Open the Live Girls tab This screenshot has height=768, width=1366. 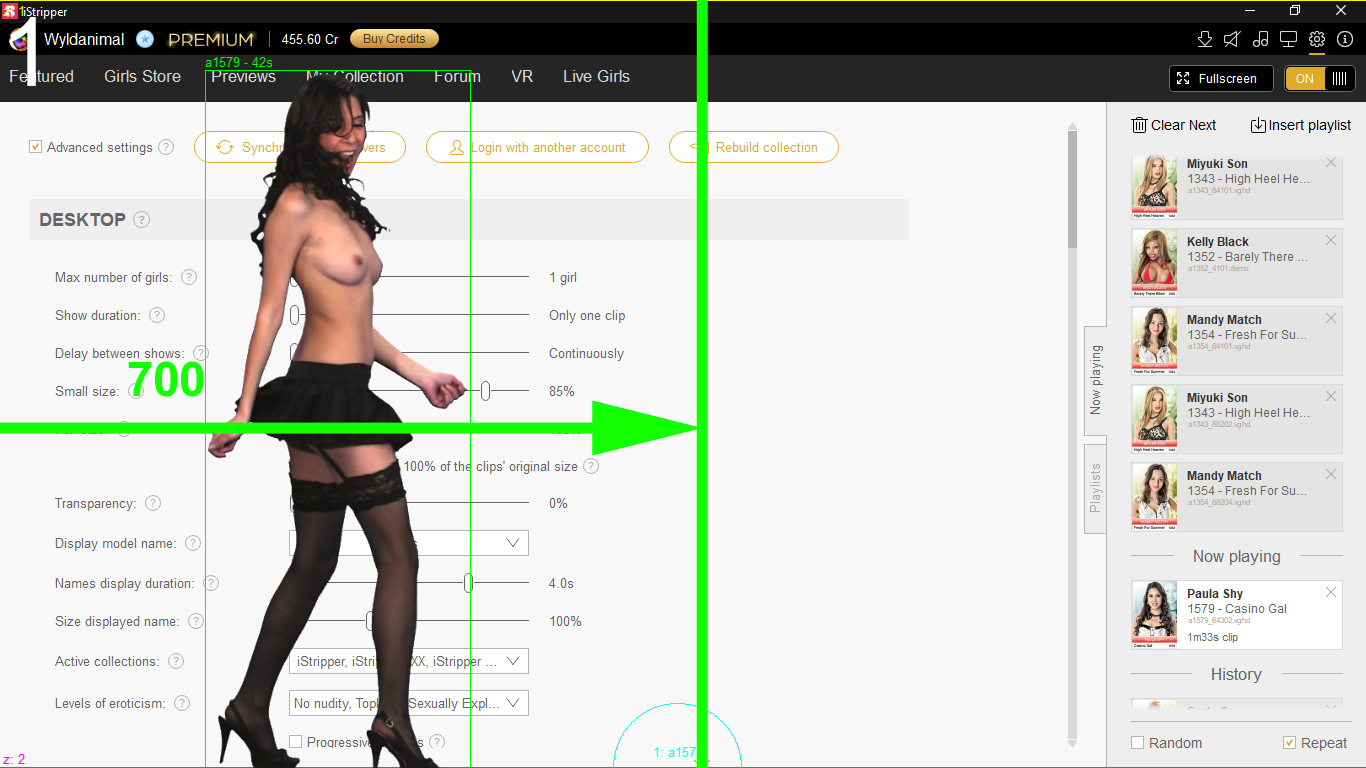(x=596, y=76)
